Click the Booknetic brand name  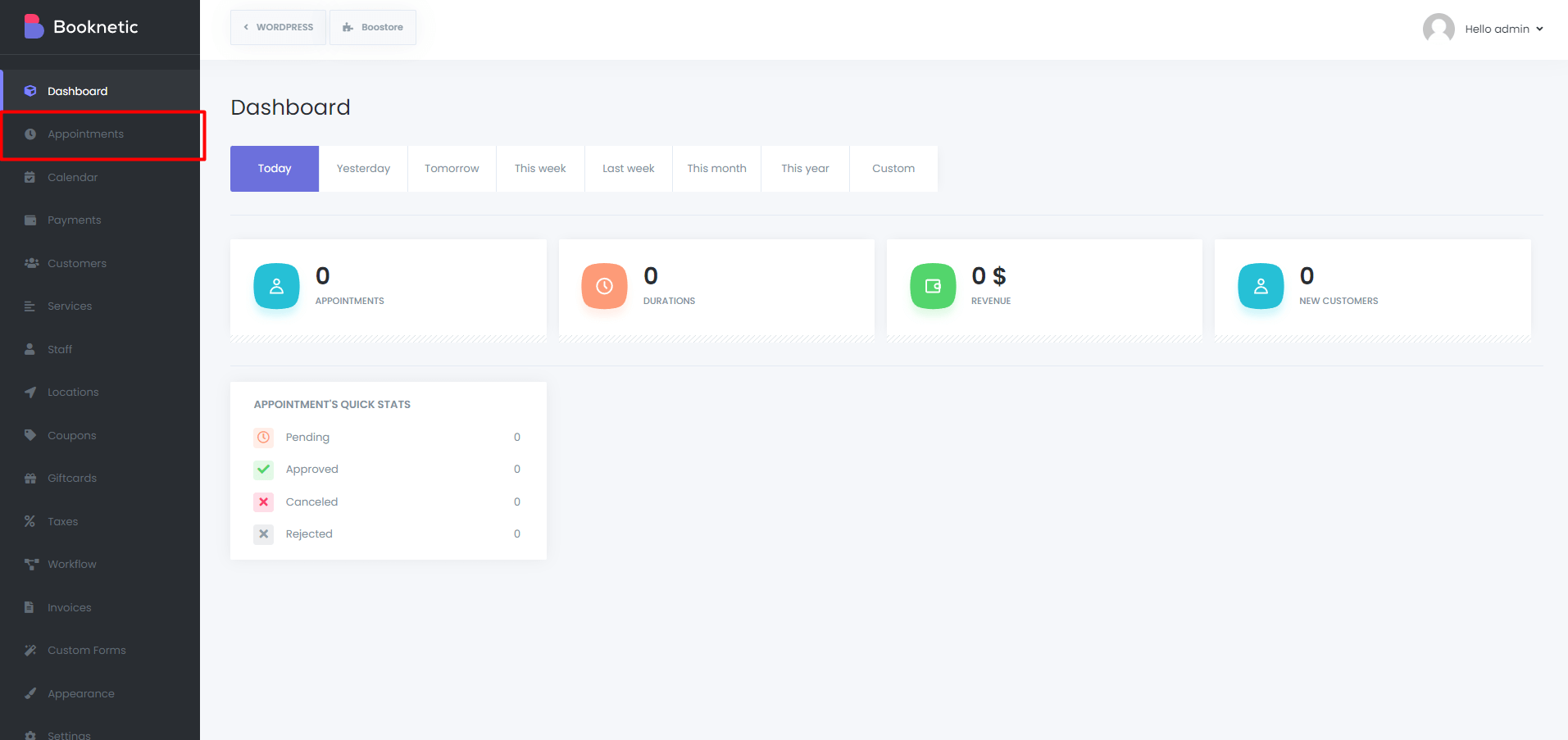click(x=96, y=26)
